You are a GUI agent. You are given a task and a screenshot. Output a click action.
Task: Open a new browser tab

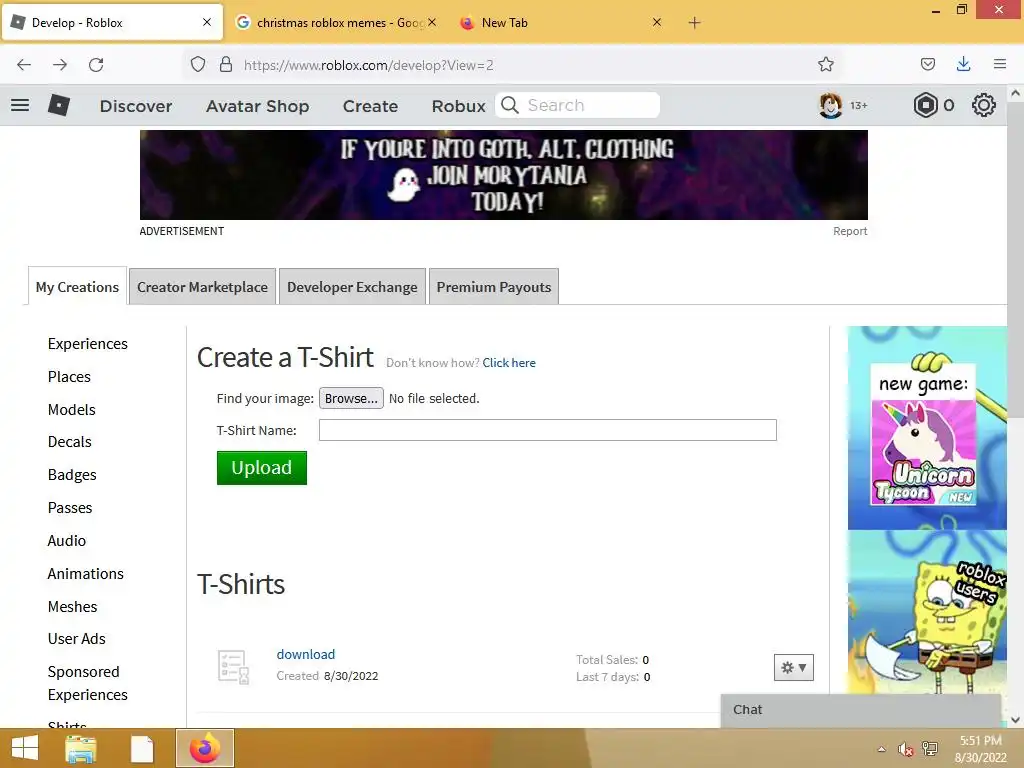pos(694,23)
